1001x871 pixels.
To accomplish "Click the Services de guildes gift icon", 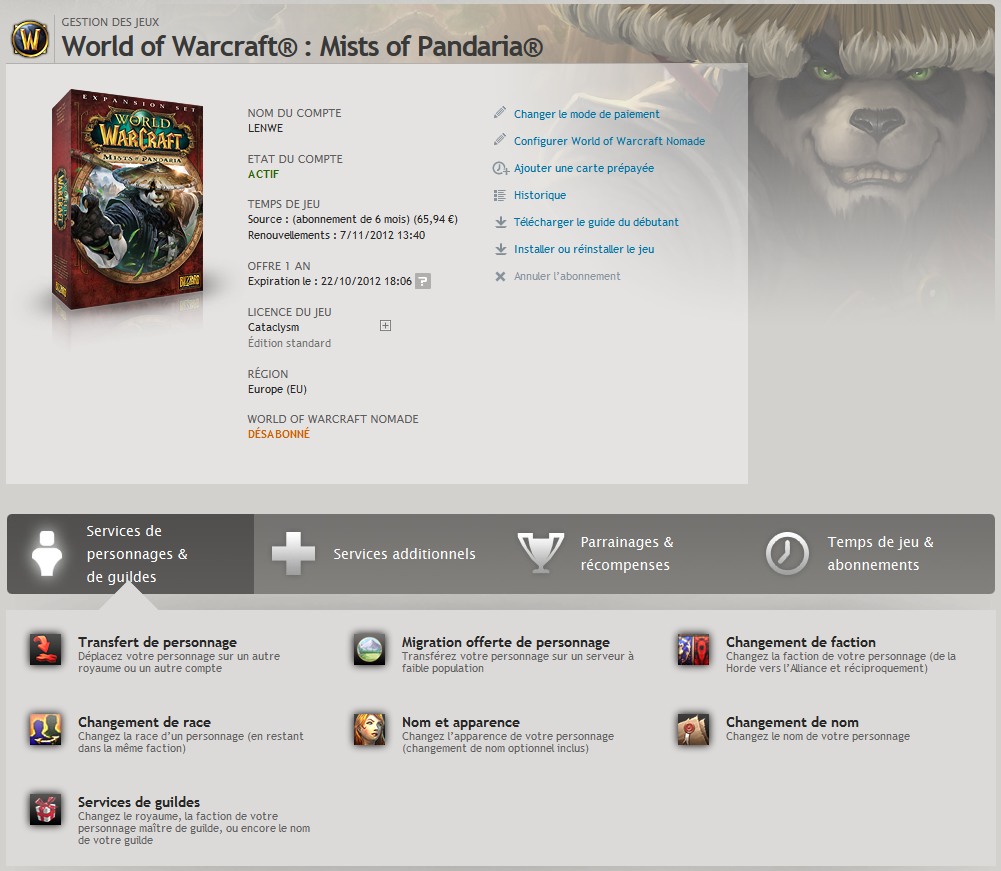I will point(45,809).
